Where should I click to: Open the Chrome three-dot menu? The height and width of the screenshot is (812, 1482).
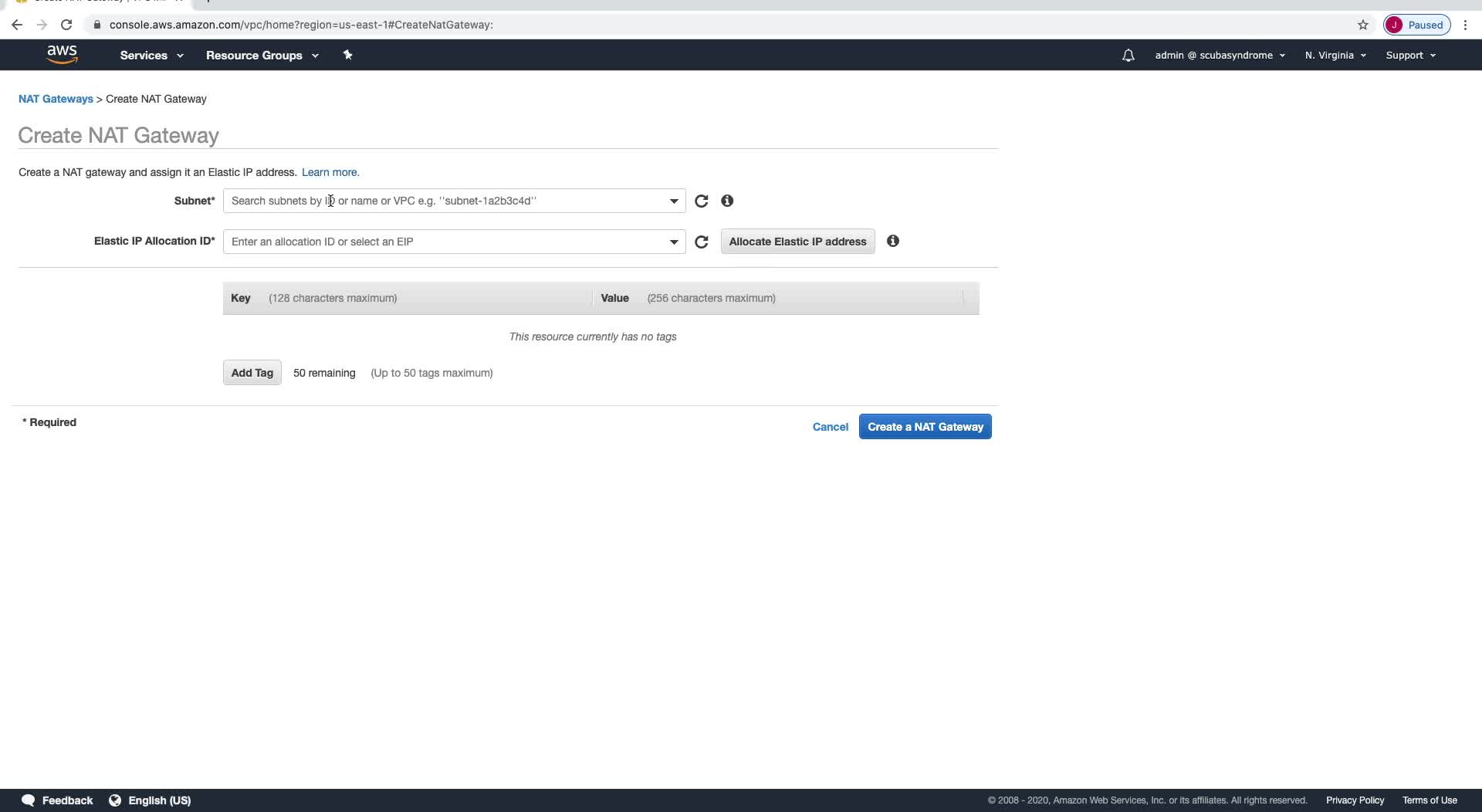(x=1465, y=25)
